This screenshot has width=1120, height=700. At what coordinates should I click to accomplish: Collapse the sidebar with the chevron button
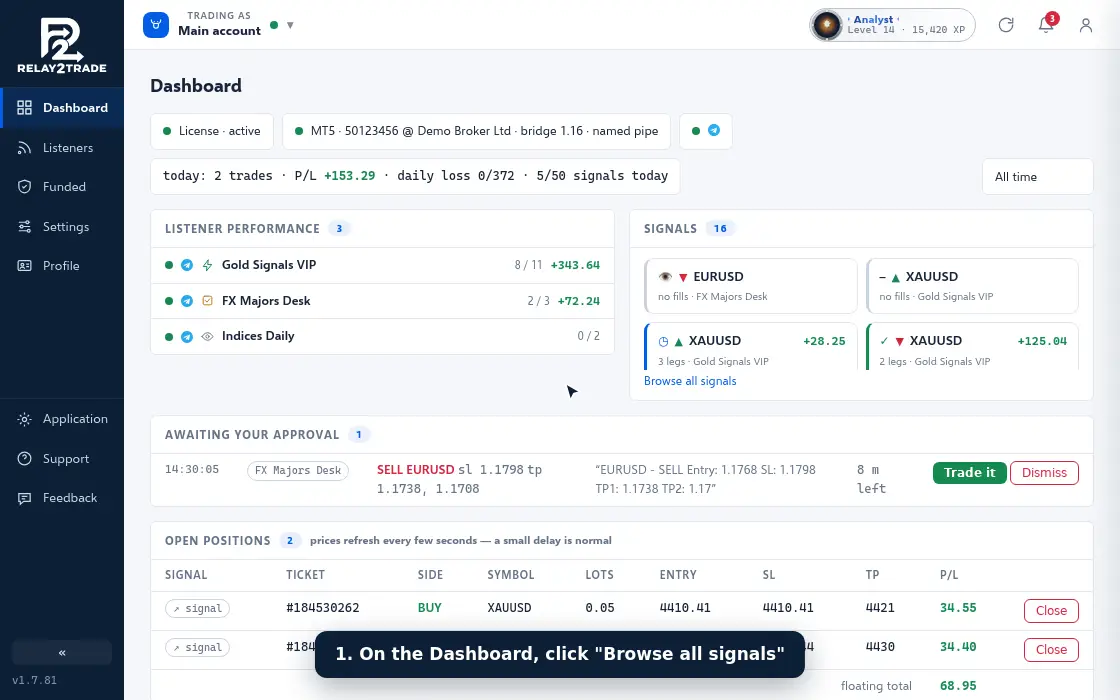click(62, 653)
